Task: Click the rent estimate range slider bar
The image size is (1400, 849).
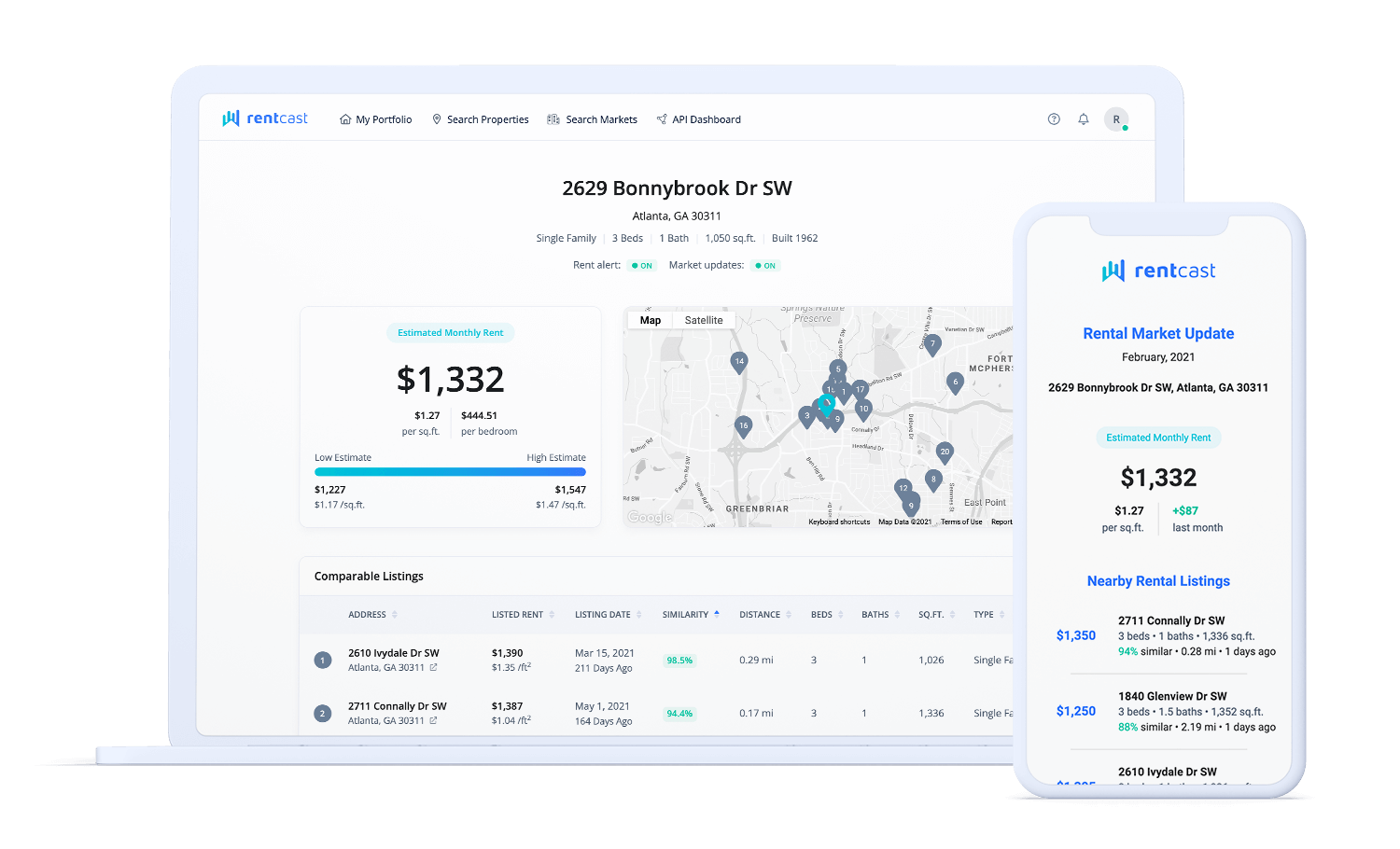Action: 450,471
